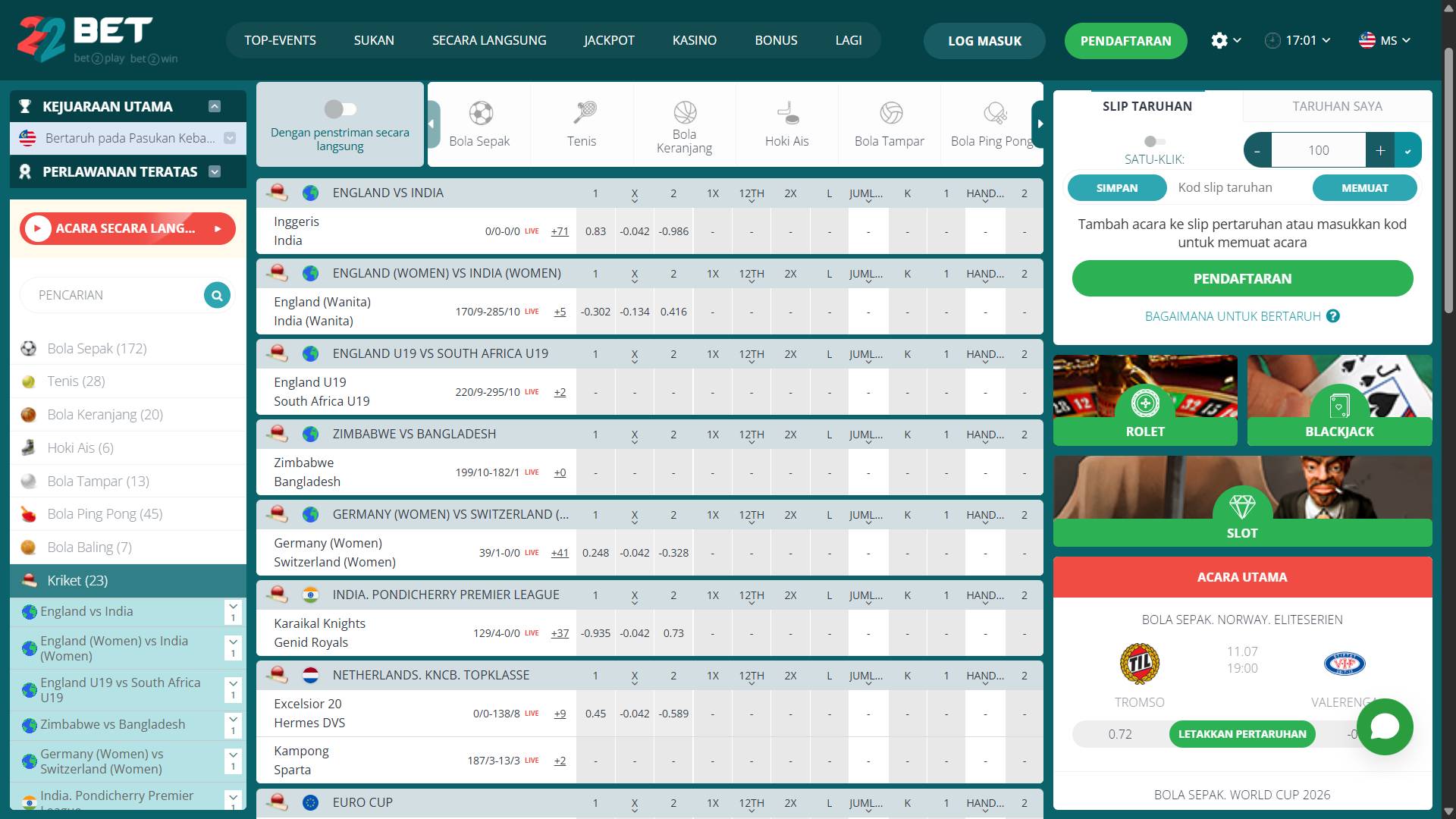Open the Slot casino tile
Screen dimensions: 1456x819
click(1242, 501)
